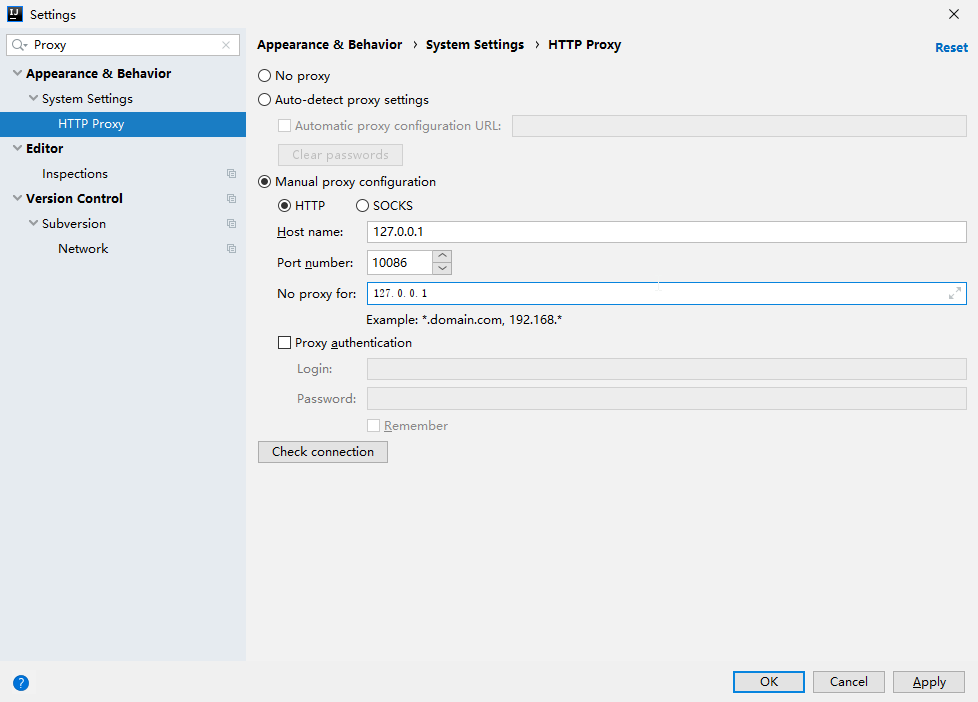
Task: Click the HTTP Proxy breadcrumb heading
Action: 584,45
